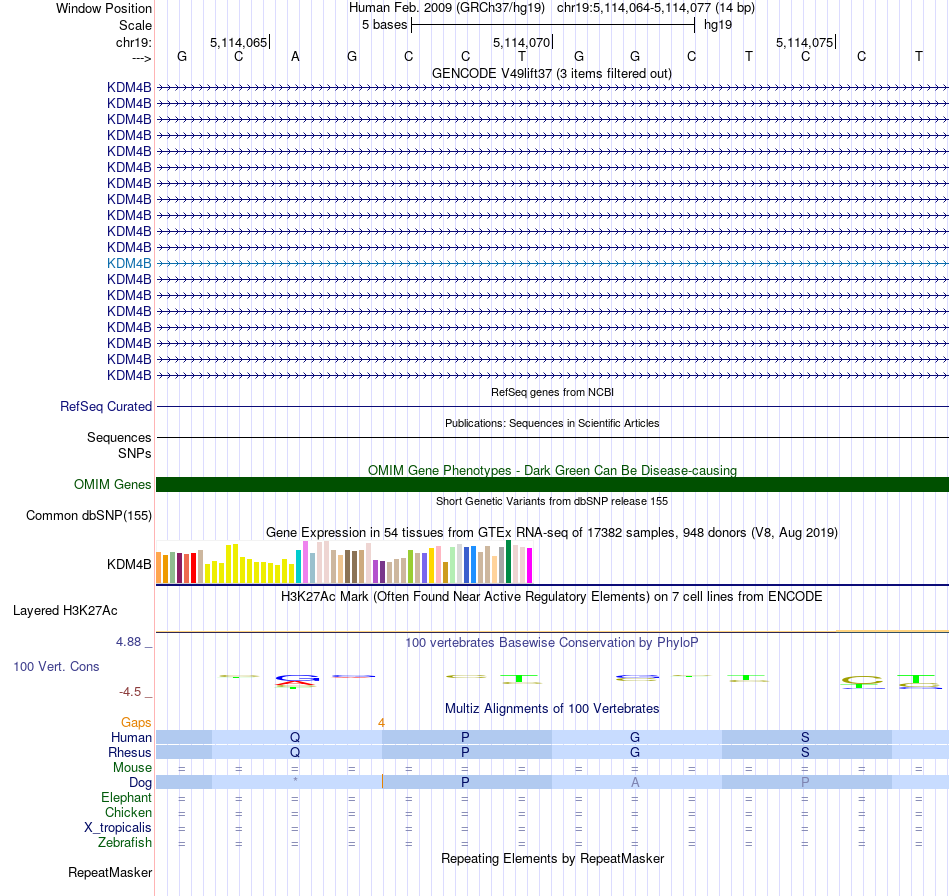
Task: Click the RefSeq Curated intron line
Action: point(552,407)
